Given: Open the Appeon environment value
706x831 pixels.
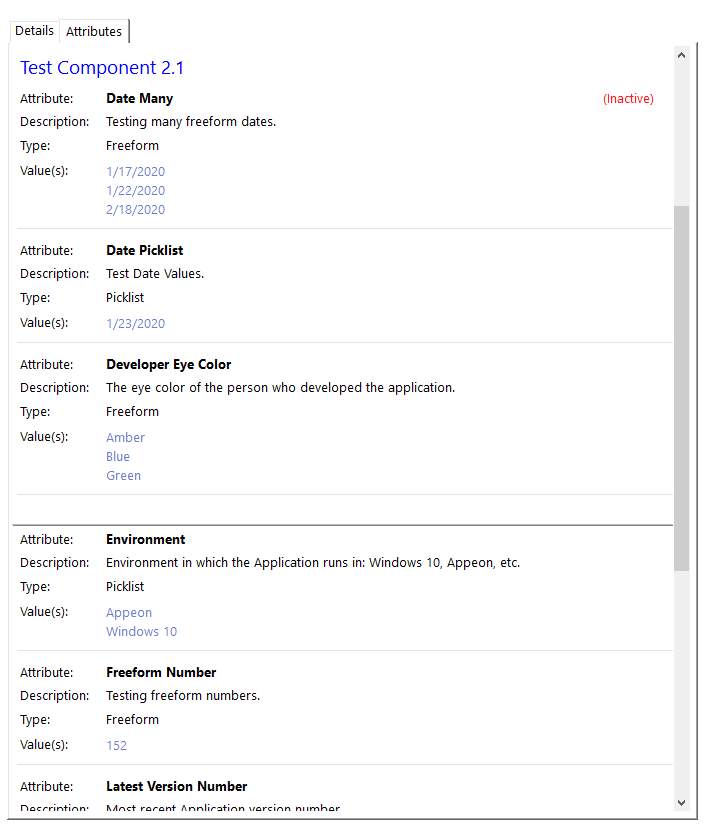Looking at the screenshot, I should (x=129, y=613).
